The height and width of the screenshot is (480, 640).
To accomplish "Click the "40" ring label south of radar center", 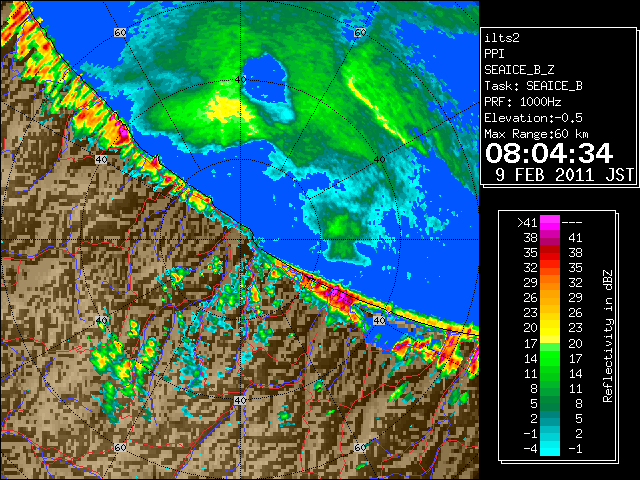I will pyautogui.click(x=240, y=400).
